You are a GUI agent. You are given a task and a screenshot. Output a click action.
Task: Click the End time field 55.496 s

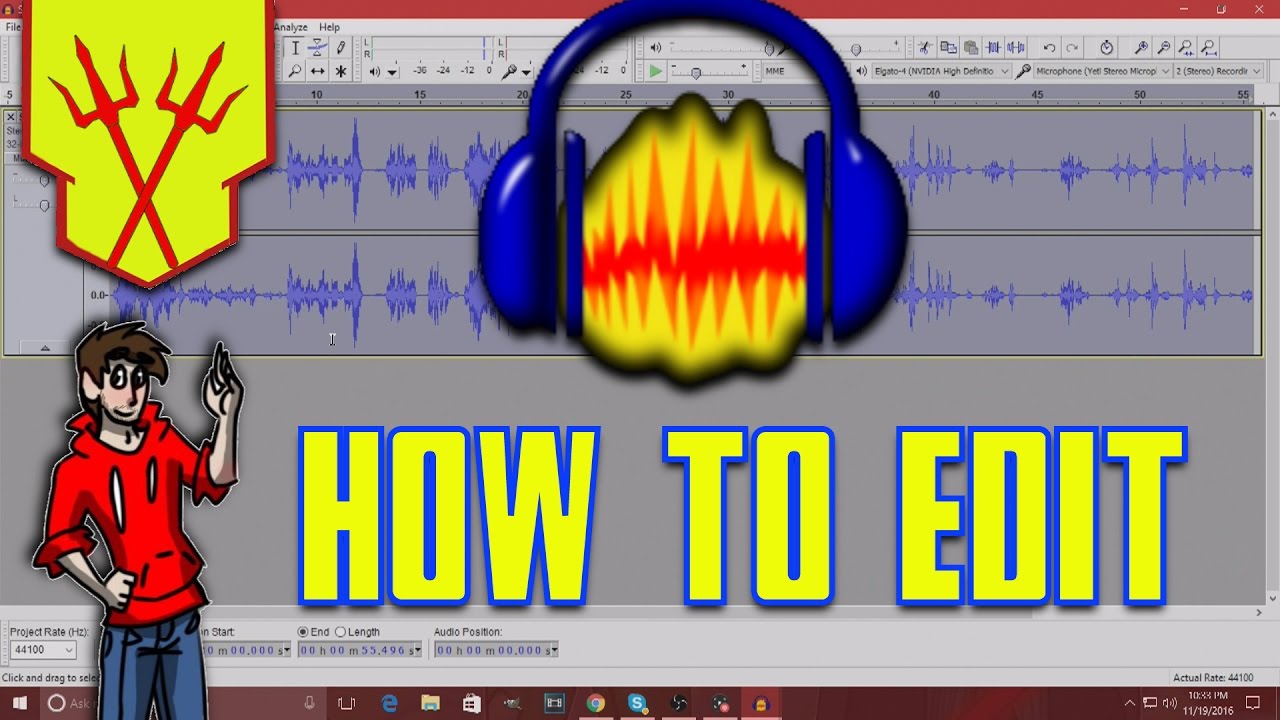point(361,650)
